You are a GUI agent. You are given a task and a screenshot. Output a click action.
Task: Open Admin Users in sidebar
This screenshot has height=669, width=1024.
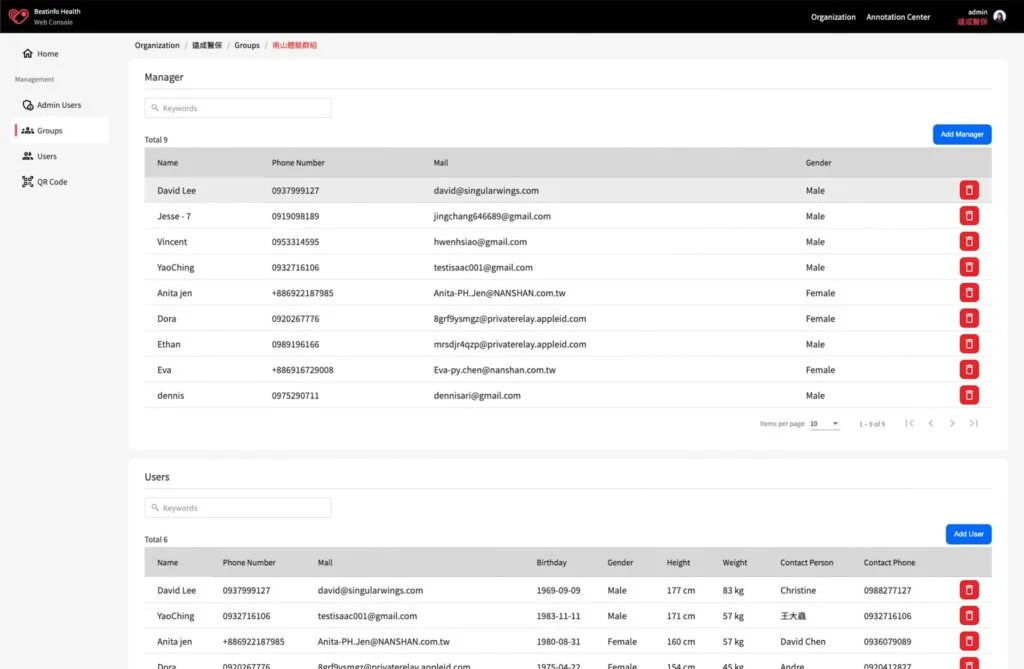[x=52, y=105]
